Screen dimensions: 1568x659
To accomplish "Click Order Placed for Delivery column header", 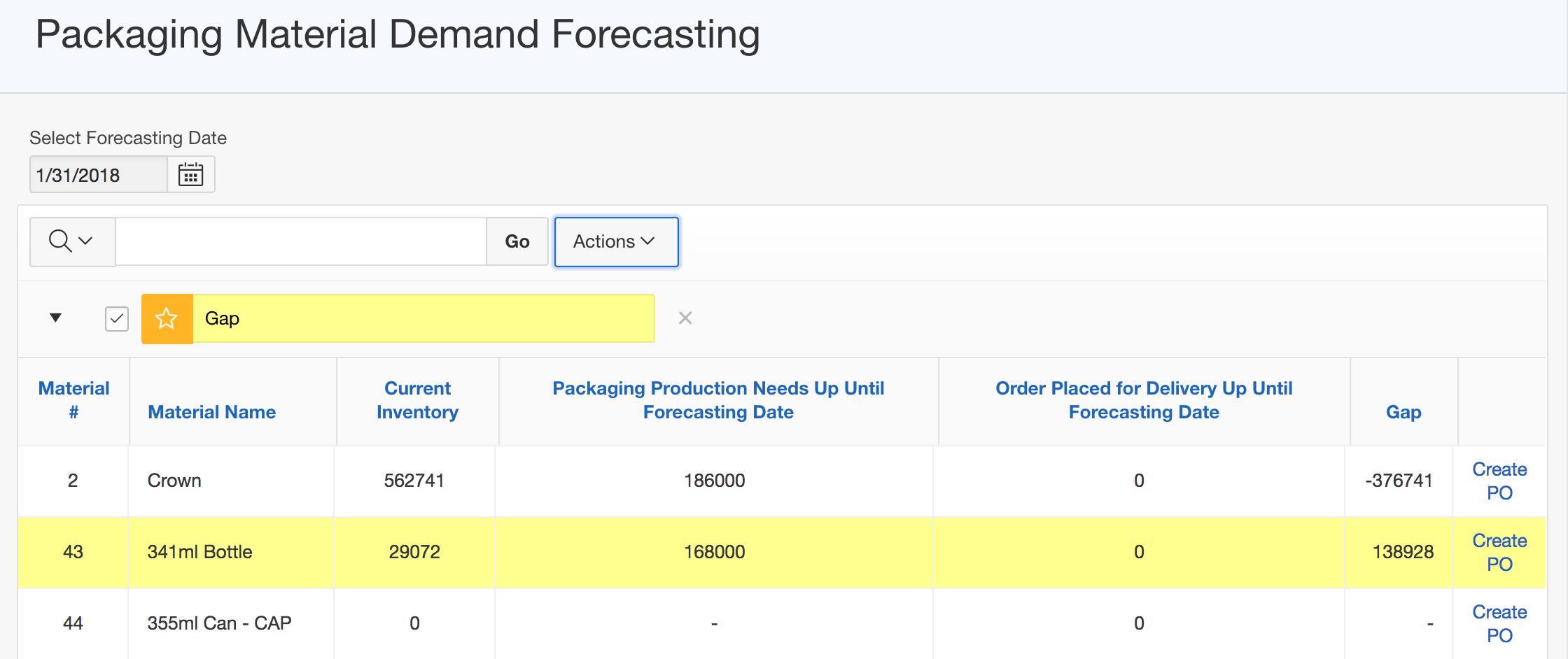I will pos(1143,400).
